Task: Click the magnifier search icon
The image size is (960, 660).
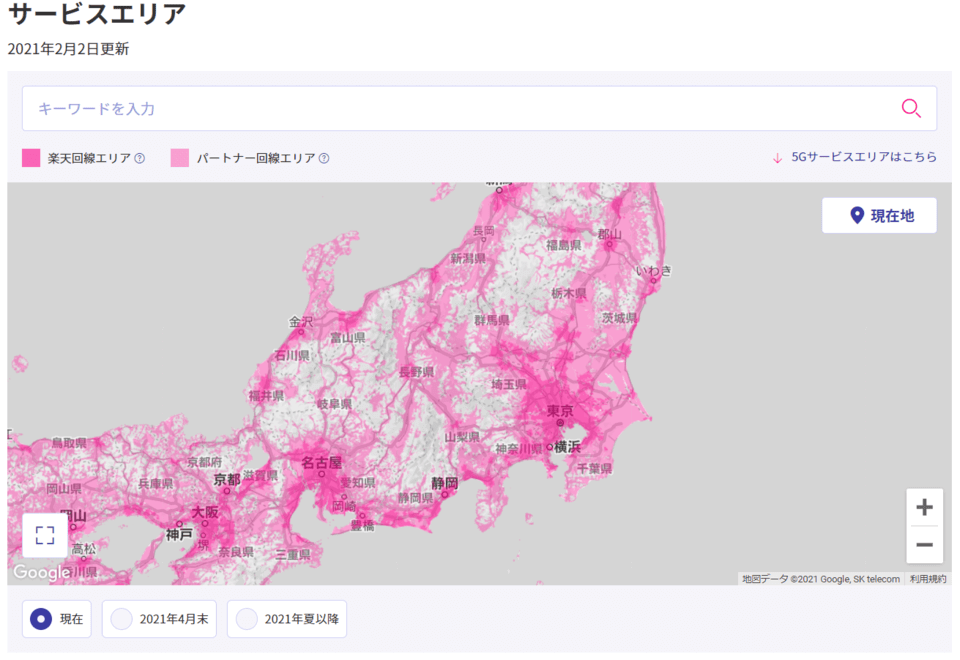Action: (911, 108)
